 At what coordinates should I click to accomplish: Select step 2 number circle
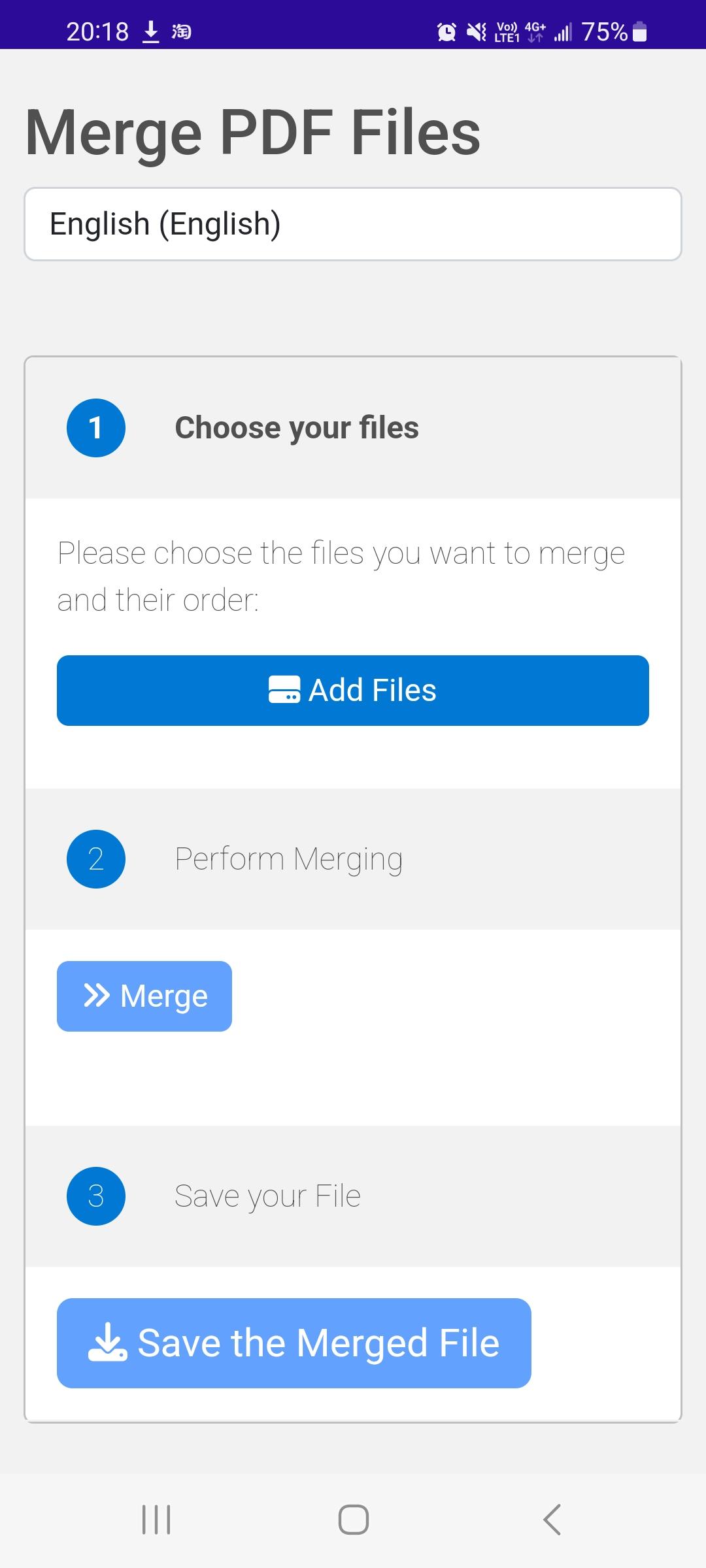pyautogui.click(x=96, y=858)
